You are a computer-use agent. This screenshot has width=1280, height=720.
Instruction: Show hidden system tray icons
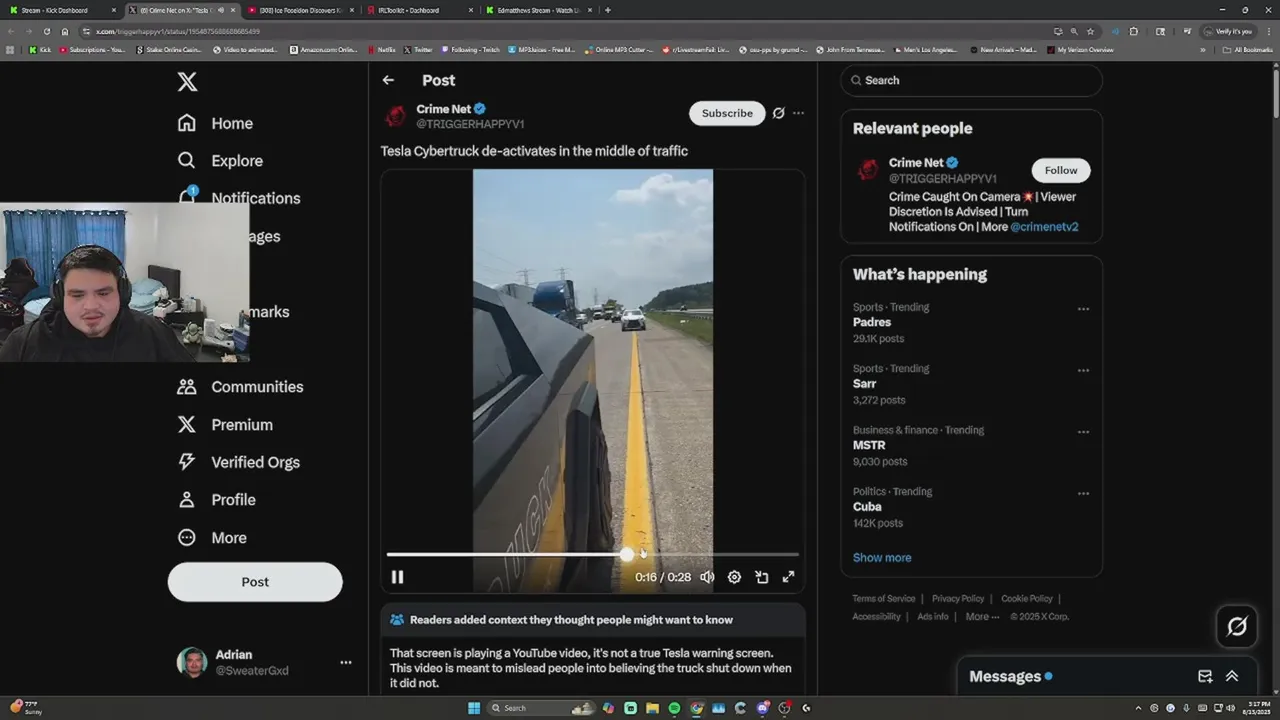(x=1140, y=708)
